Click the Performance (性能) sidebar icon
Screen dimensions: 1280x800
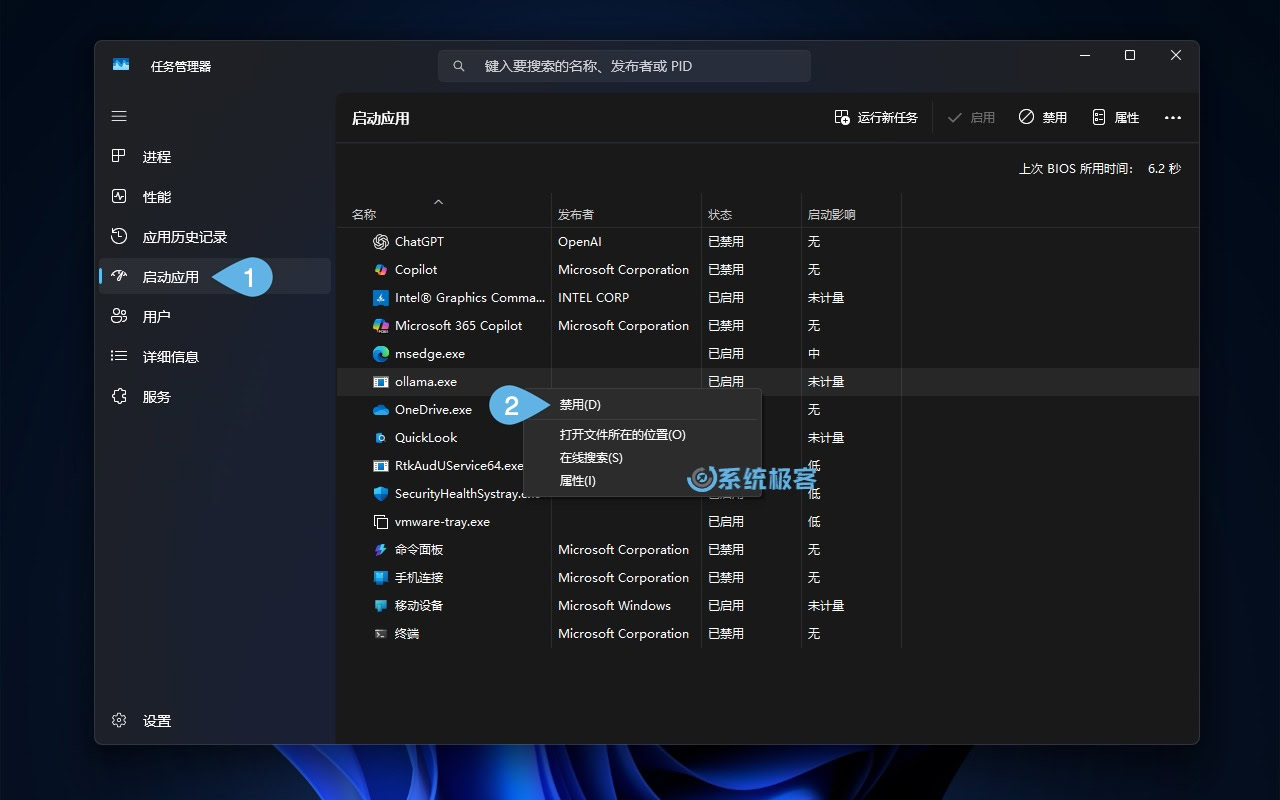[x=119, y=196]
